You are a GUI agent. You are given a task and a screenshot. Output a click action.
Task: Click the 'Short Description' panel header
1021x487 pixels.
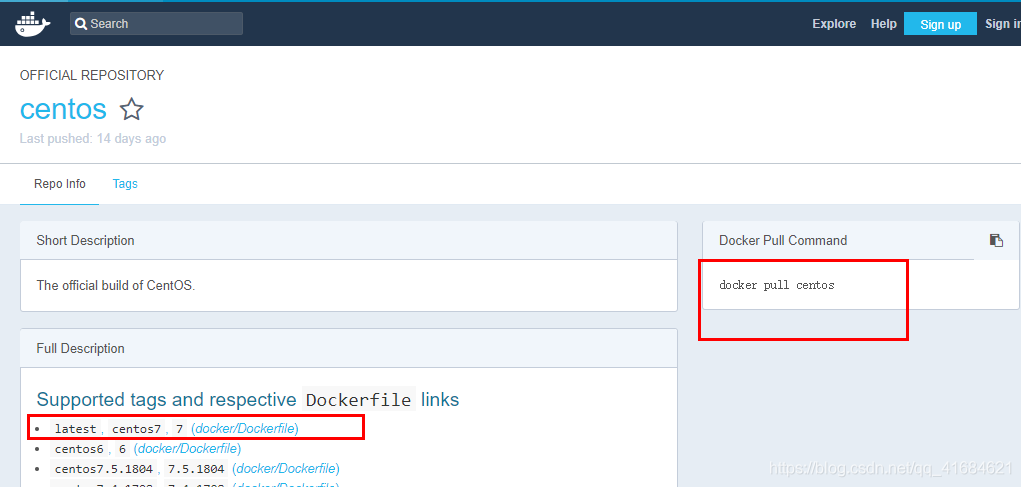(x=349, y=240)
